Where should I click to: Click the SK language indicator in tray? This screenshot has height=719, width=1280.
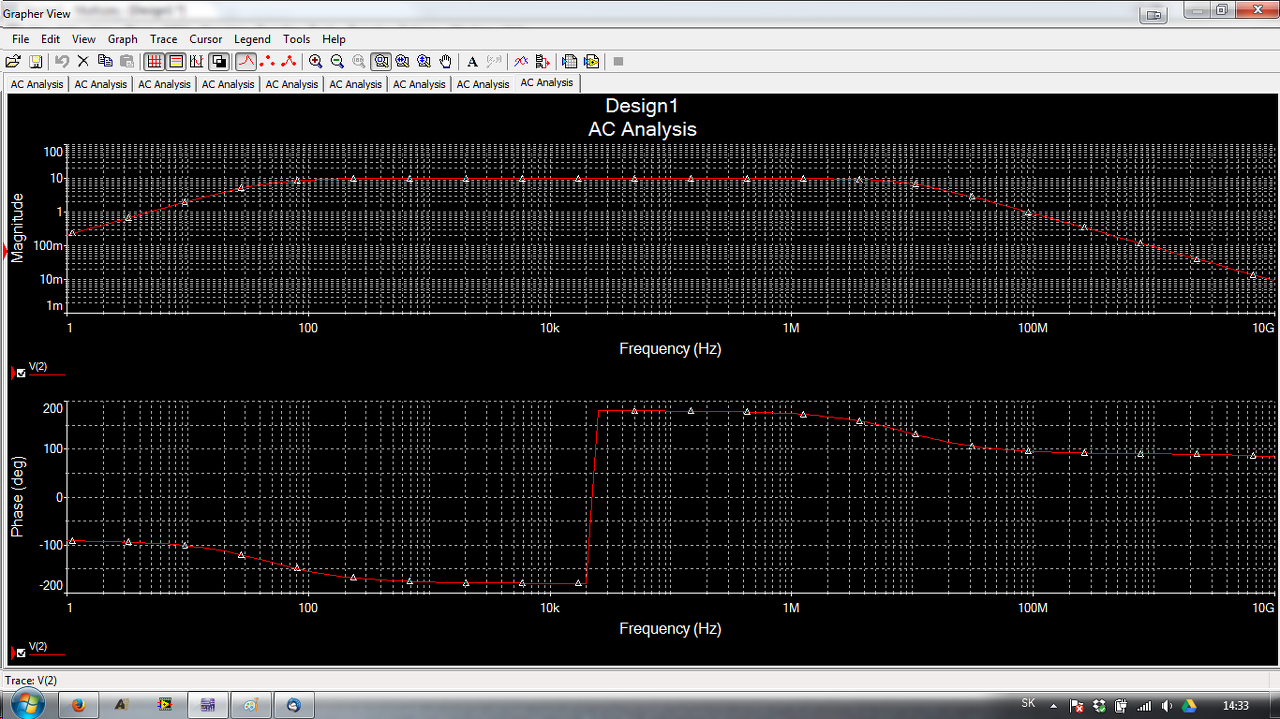(1028, 704)
